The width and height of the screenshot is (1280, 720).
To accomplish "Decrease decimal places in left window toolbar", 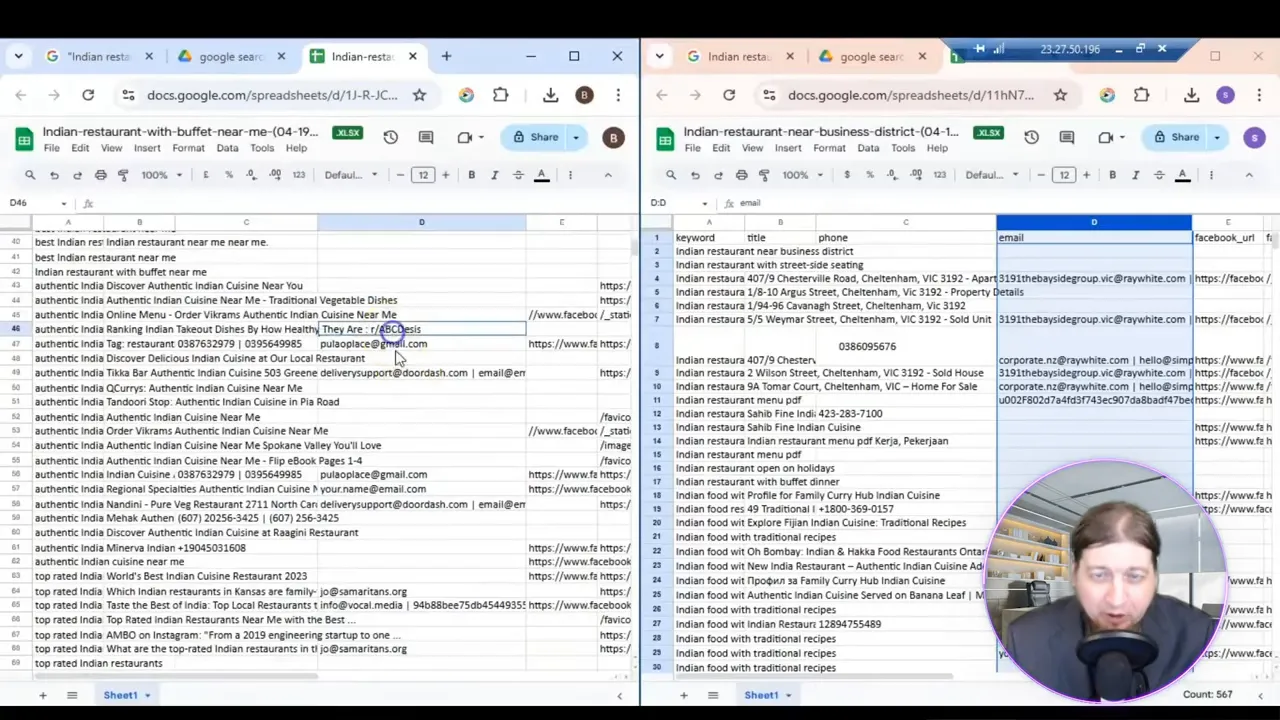I will point(251,175).
